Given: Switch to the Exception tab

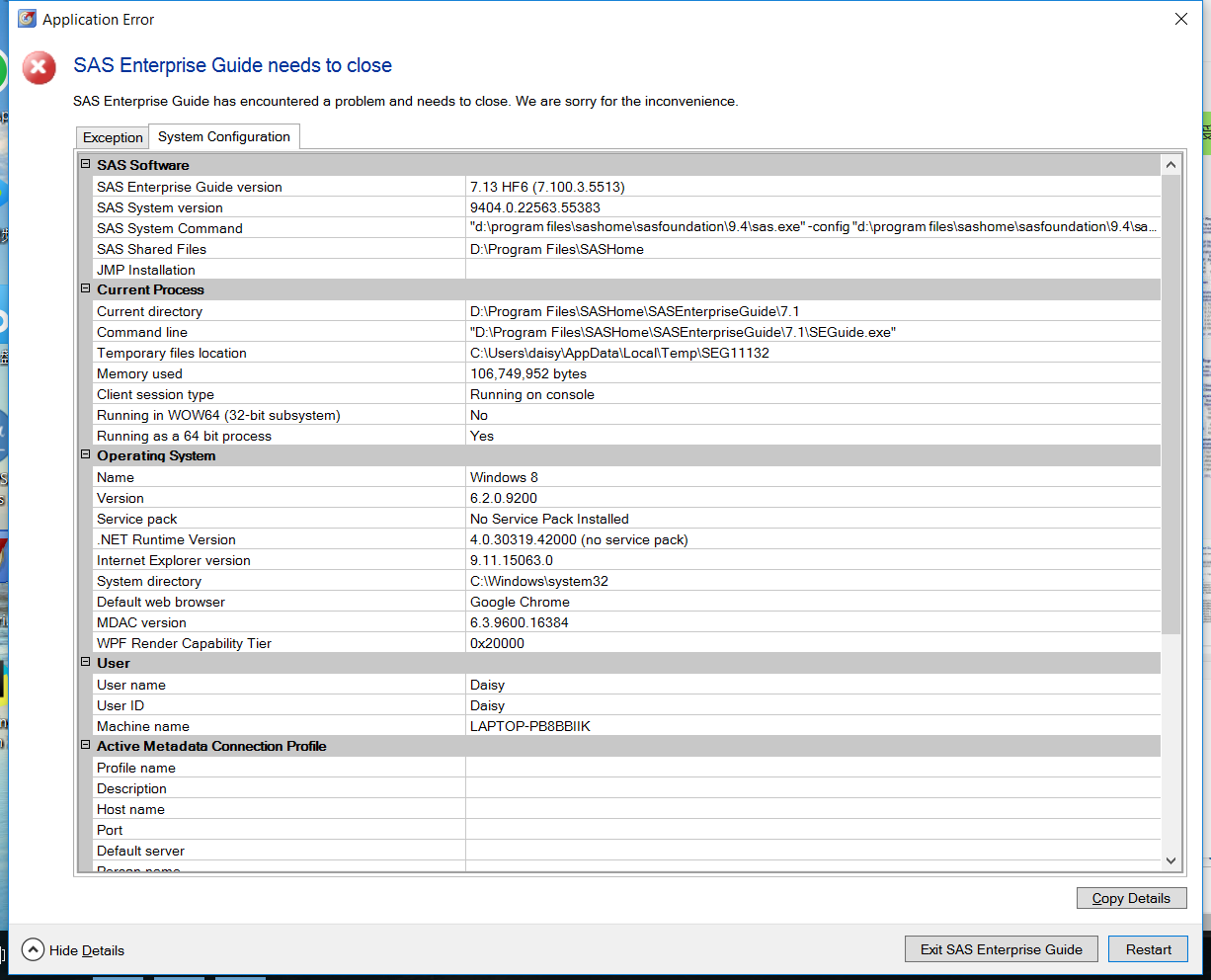Looking at the screenshot, I should (113, 137).
